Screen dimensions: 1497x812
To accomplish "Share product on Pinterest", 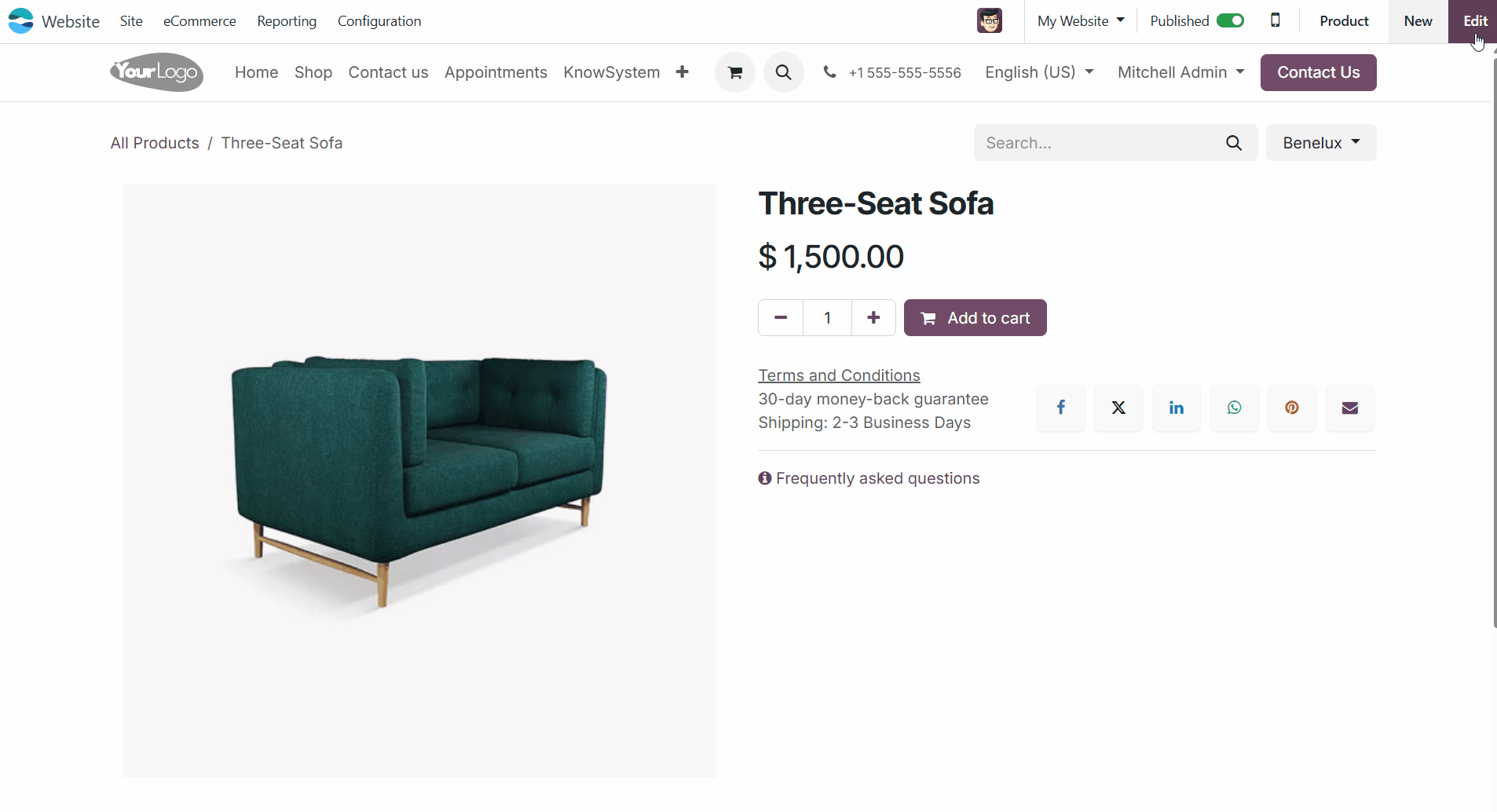I will [x=1292, y=408].
